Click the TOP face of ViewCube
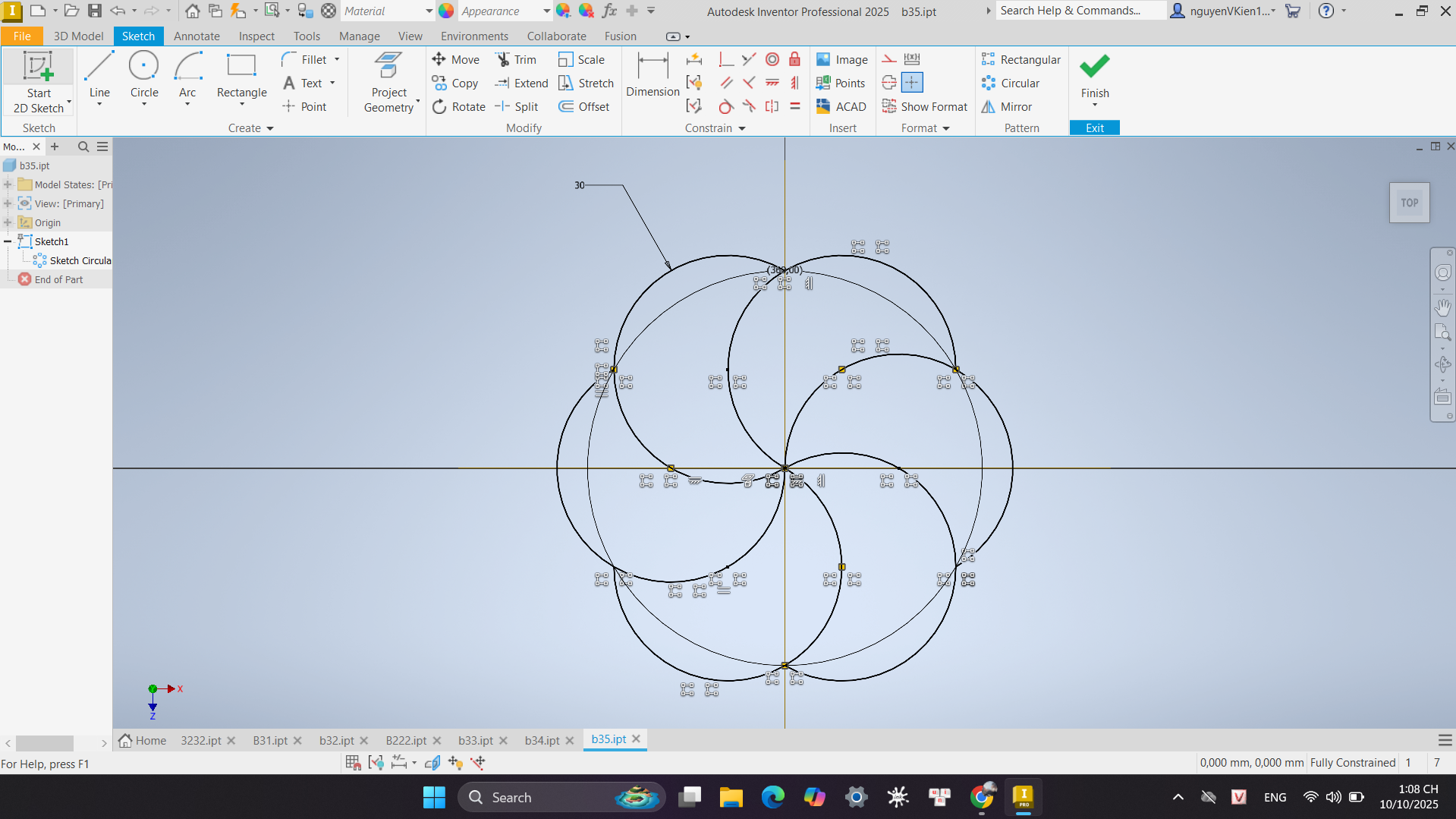This screenshot has height=819, width=1456. [1409, 203]
